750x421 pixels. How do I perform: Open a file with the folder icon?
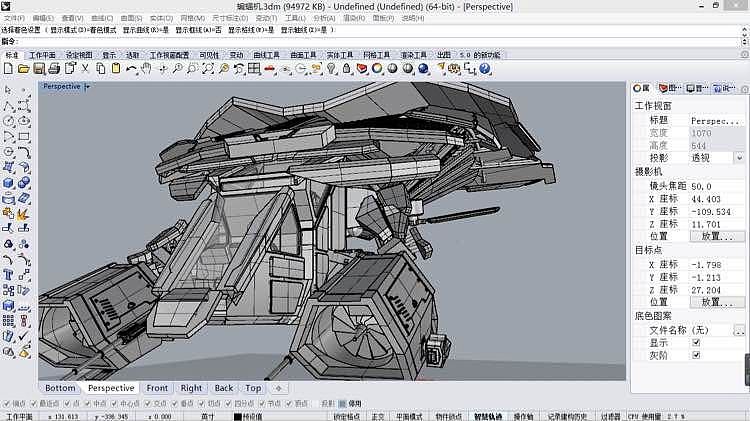pos(23,68)
